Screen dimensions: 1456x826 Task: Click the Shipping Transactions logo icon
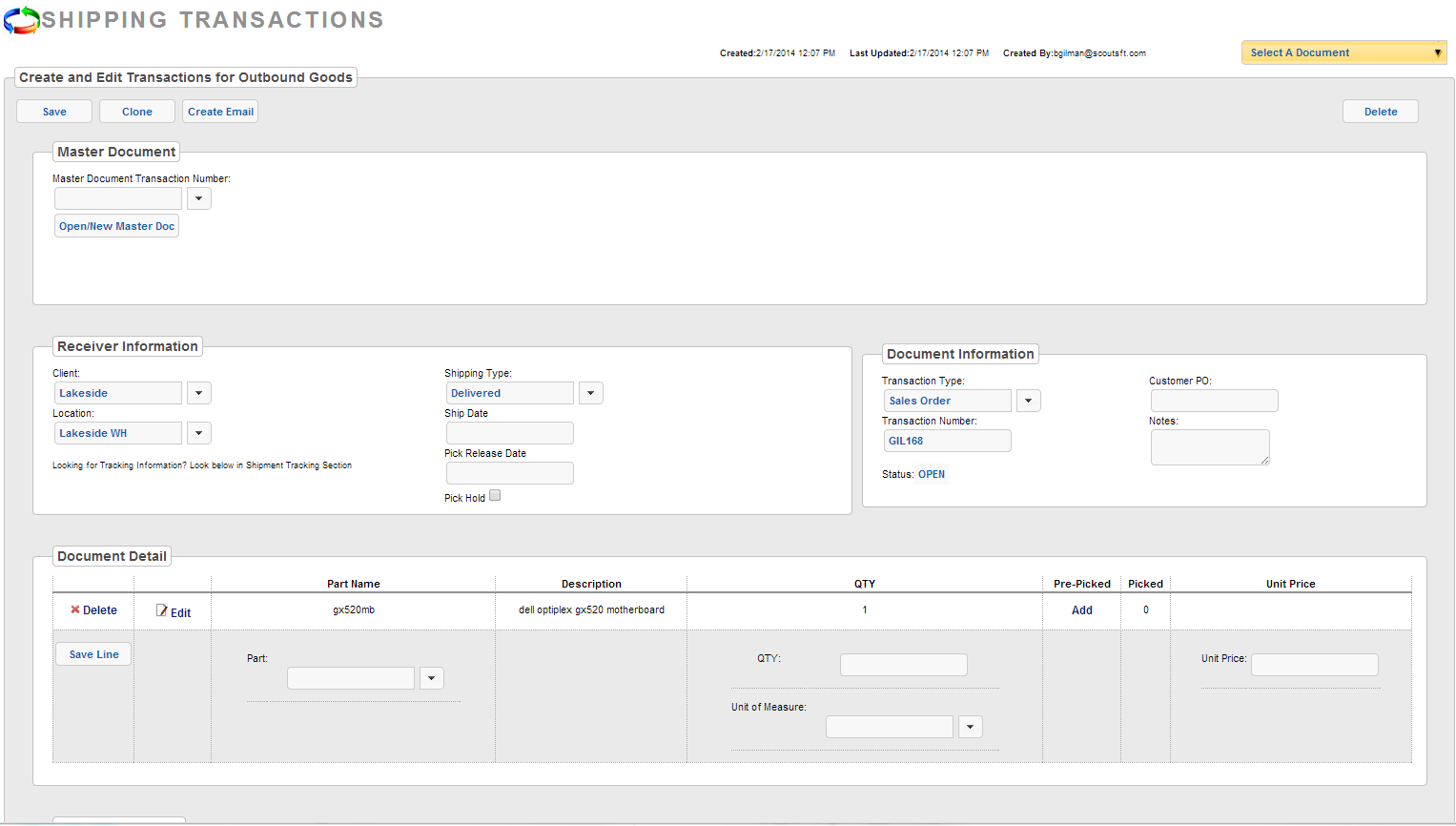21,20
